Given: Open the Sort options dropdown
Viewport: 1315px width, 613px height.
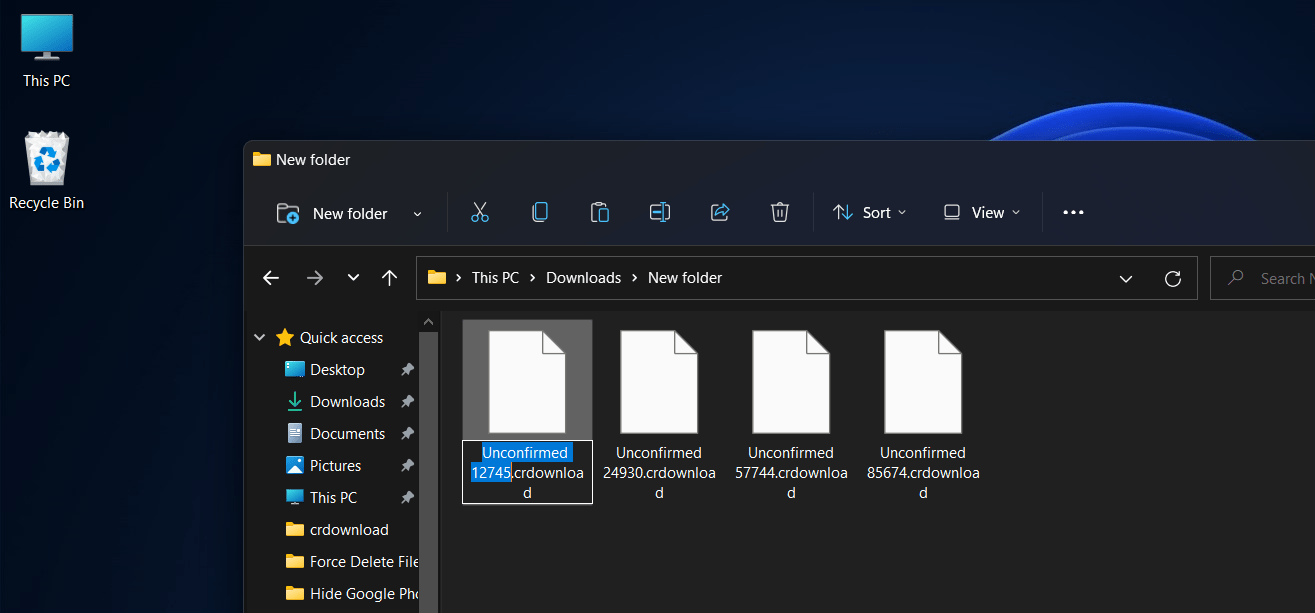Looking at the screenshot, I should [869, 212].
